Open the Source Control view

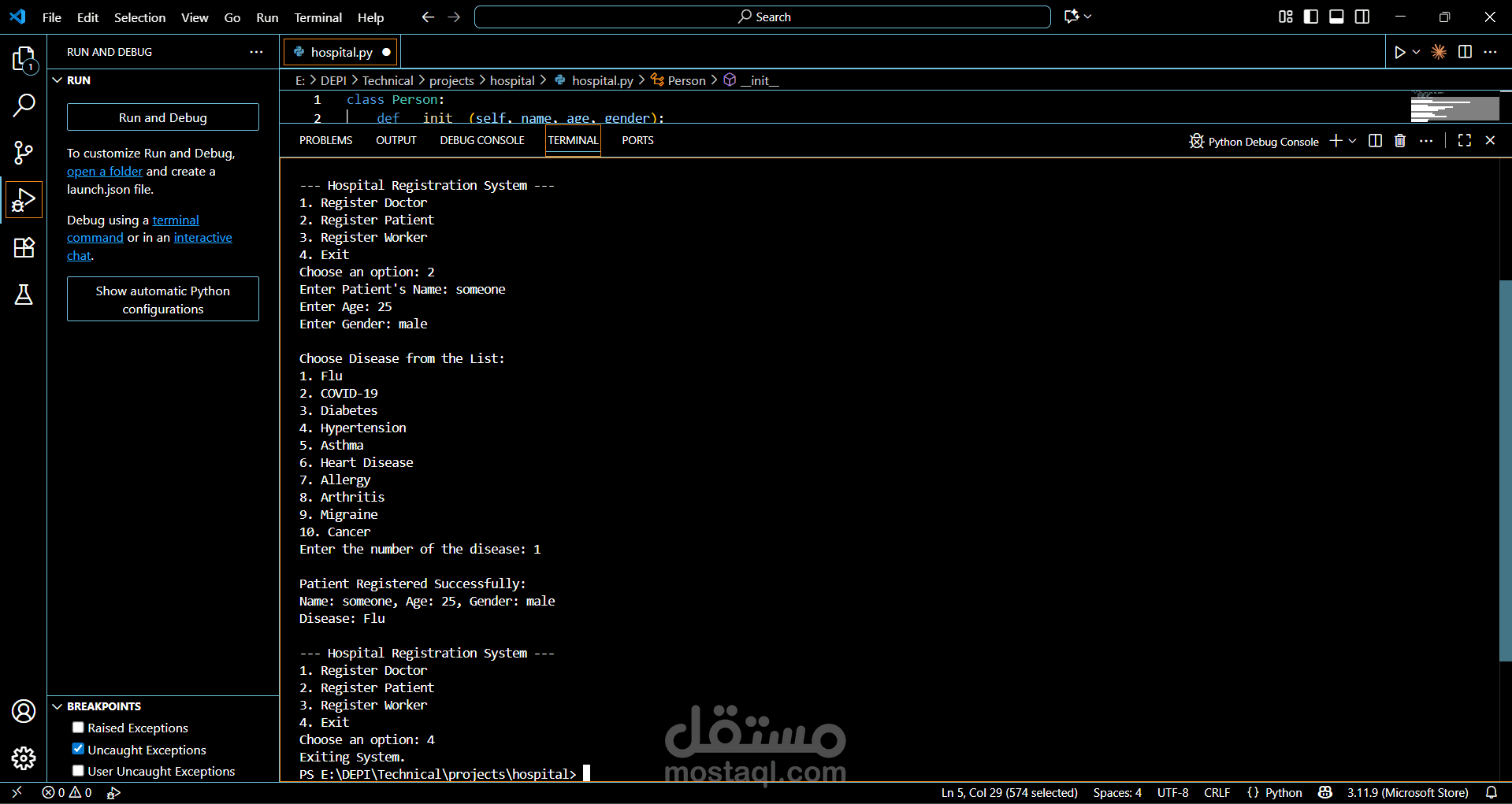[x=24, y=153]
